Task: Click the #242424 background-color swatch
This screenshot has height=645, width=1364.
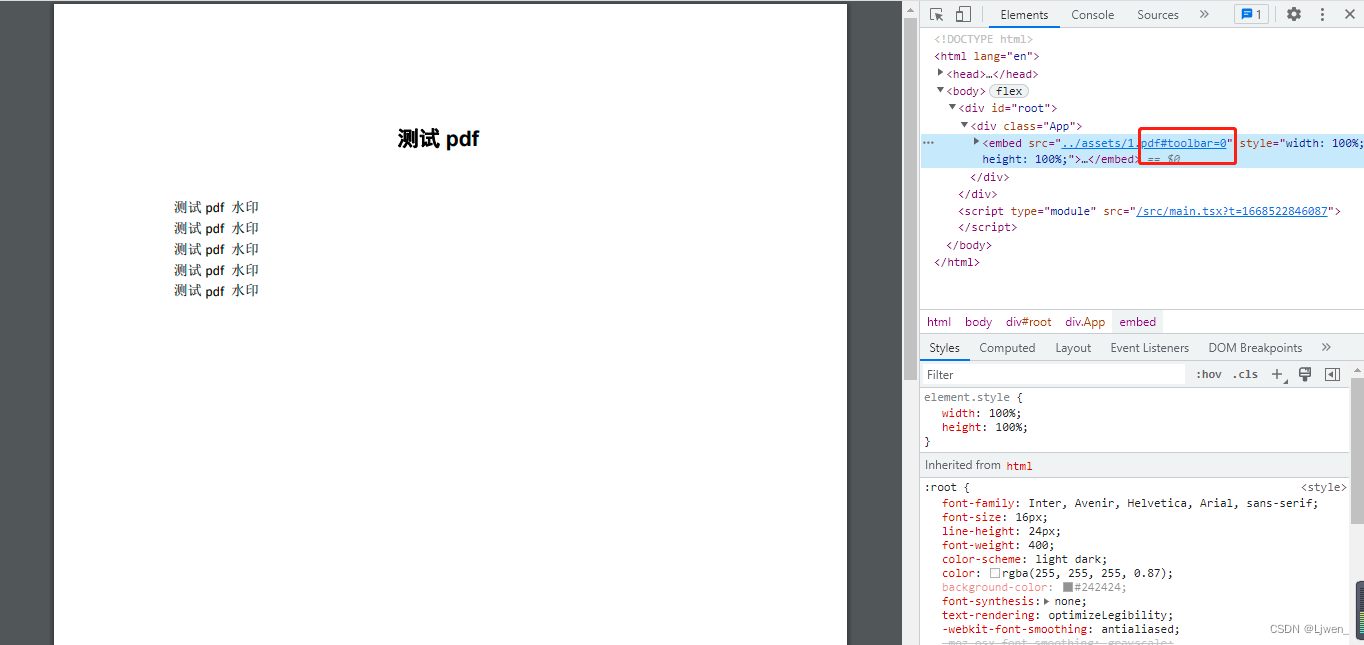Action: tap(1066, 587)
